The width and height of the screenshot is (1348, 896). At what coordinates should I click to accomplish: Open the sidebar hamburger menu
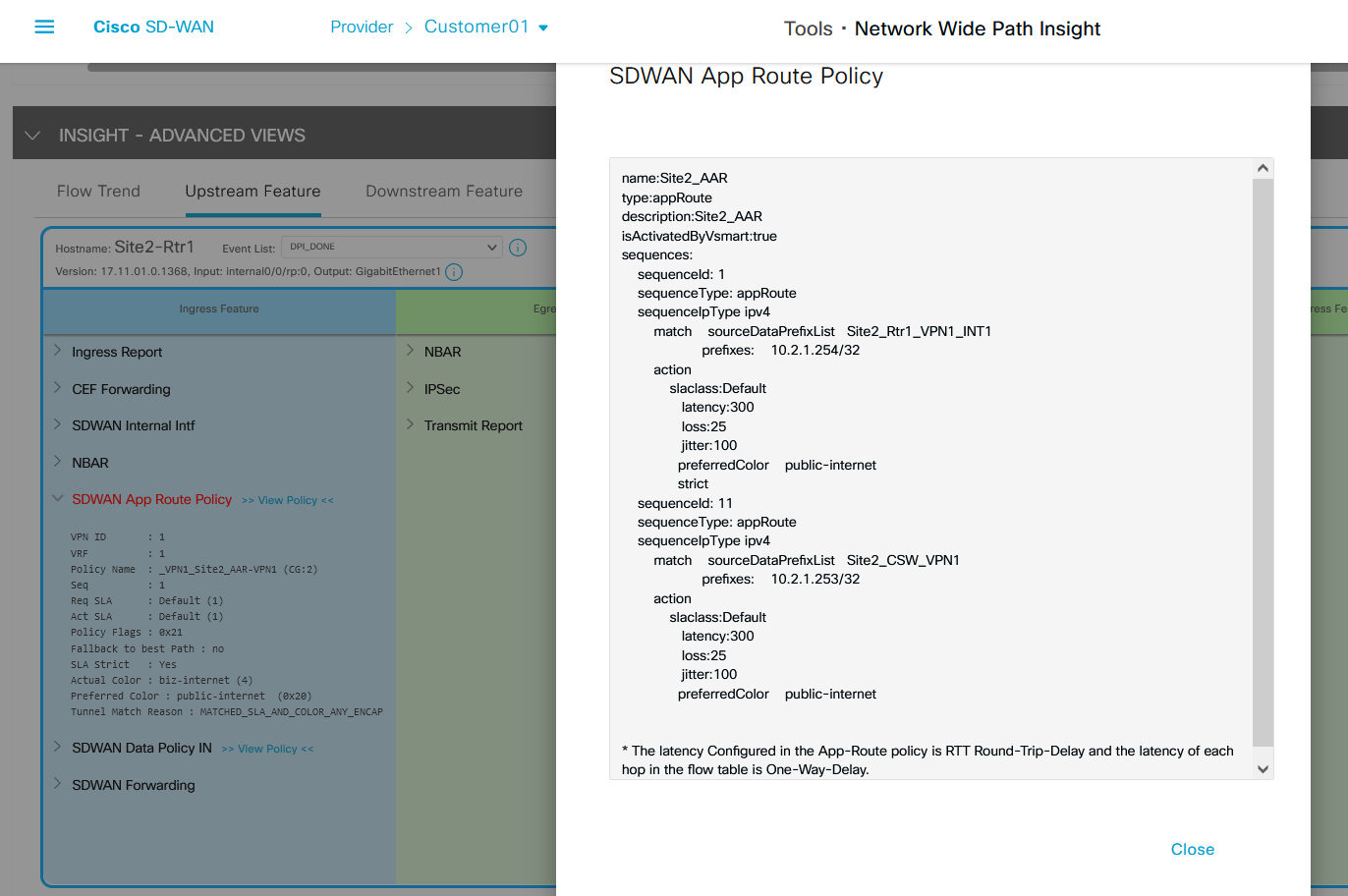[x=44, y=27]
